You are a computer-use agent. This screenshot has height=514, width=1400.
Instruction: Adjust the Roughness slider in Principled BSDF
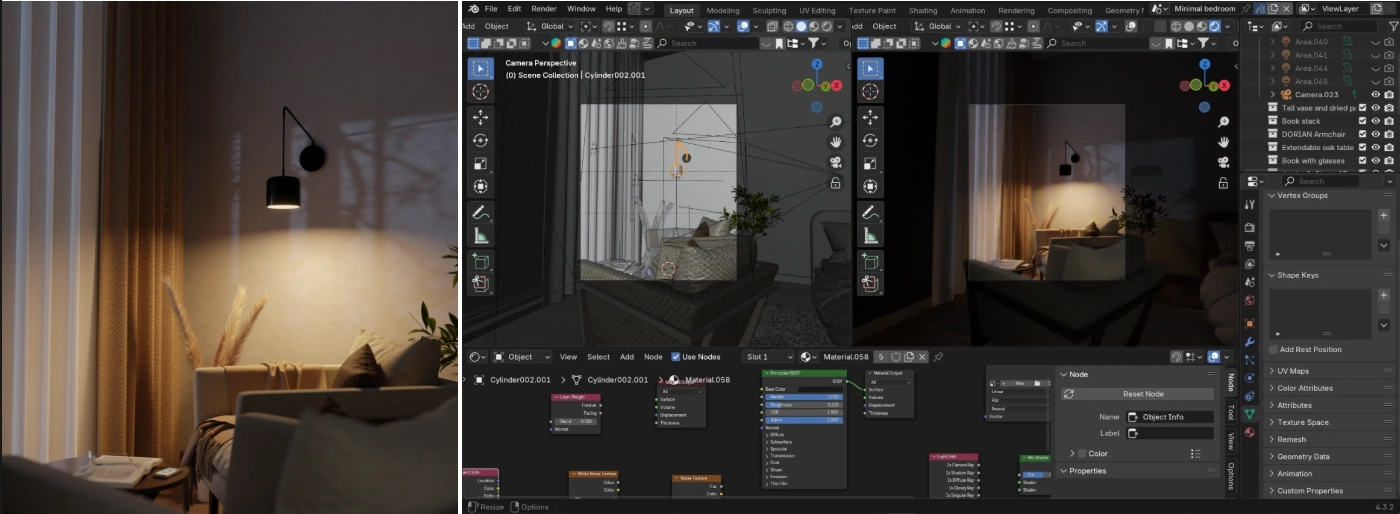click(x=805, y=404)
